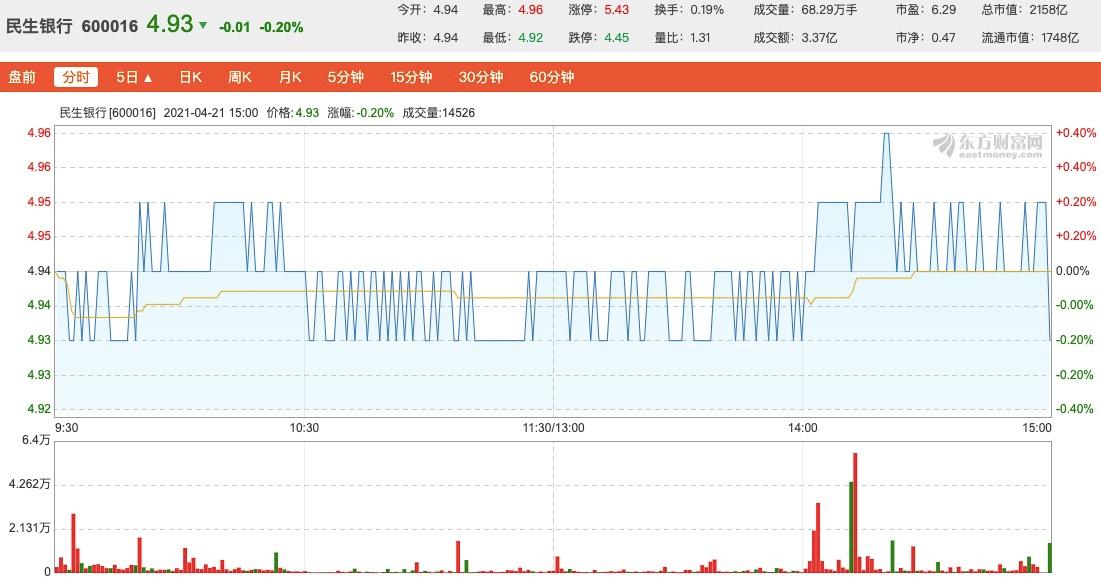
Task: Click the 11:30/13:00 midday axis marker
Action: coord(554,427)
